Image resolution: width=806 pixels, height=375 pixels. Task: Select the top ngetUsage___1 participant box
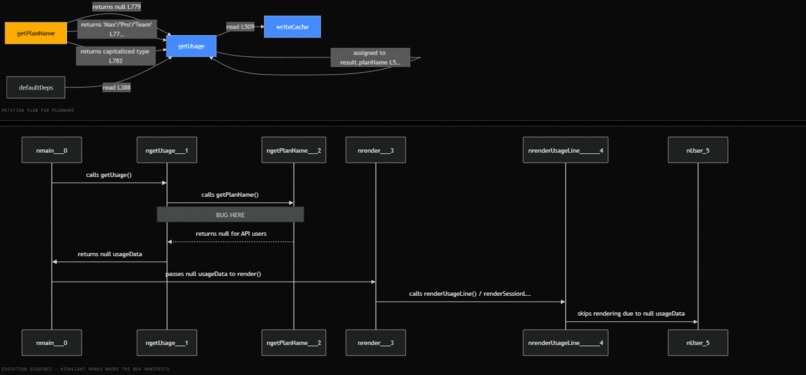(167, 150)
